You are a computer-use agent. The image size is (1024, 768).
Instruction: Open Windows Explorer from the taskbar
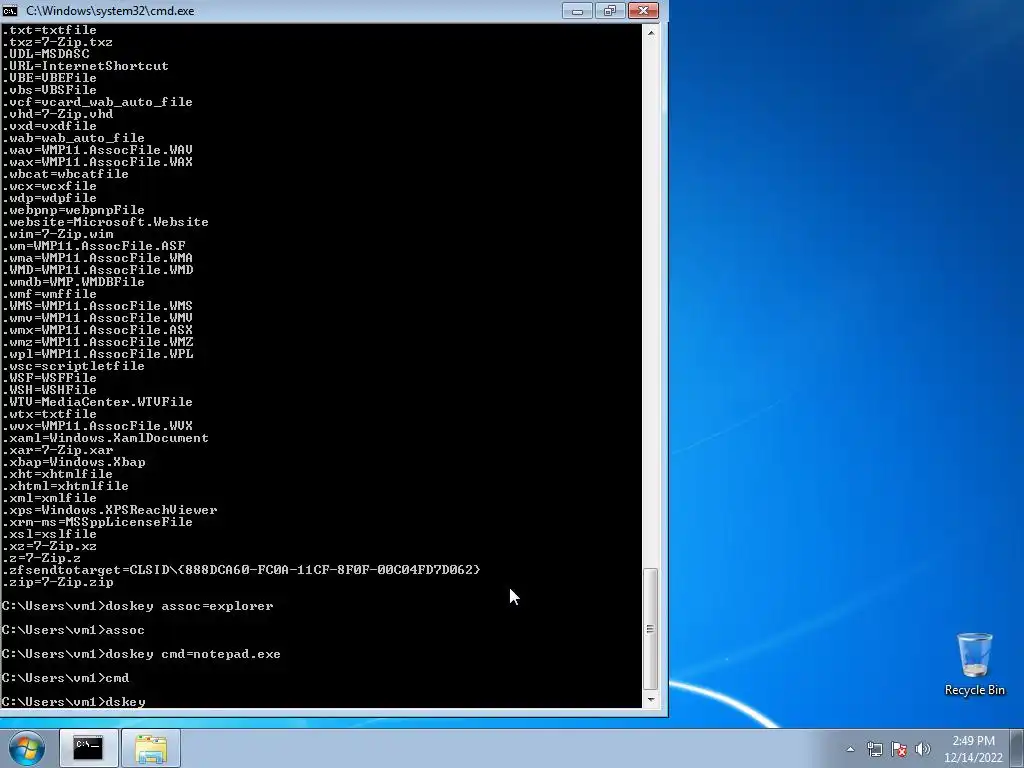click(151, 748)
